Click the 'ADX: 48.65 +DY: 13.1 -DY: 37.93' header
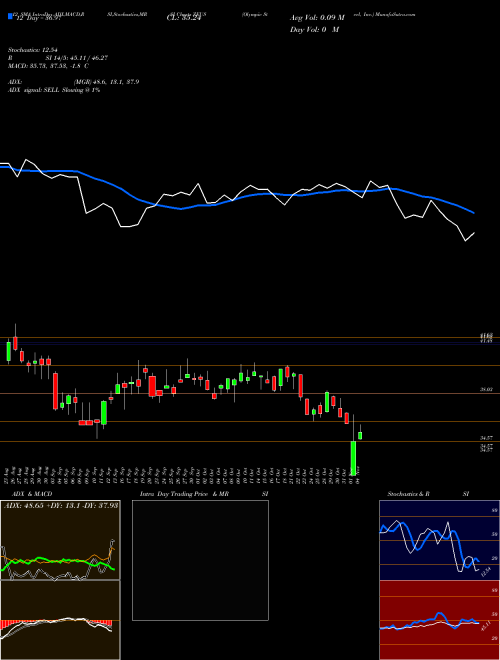This screenshot has height=660, width=500. pyautogui.click(x=61, y=505)
